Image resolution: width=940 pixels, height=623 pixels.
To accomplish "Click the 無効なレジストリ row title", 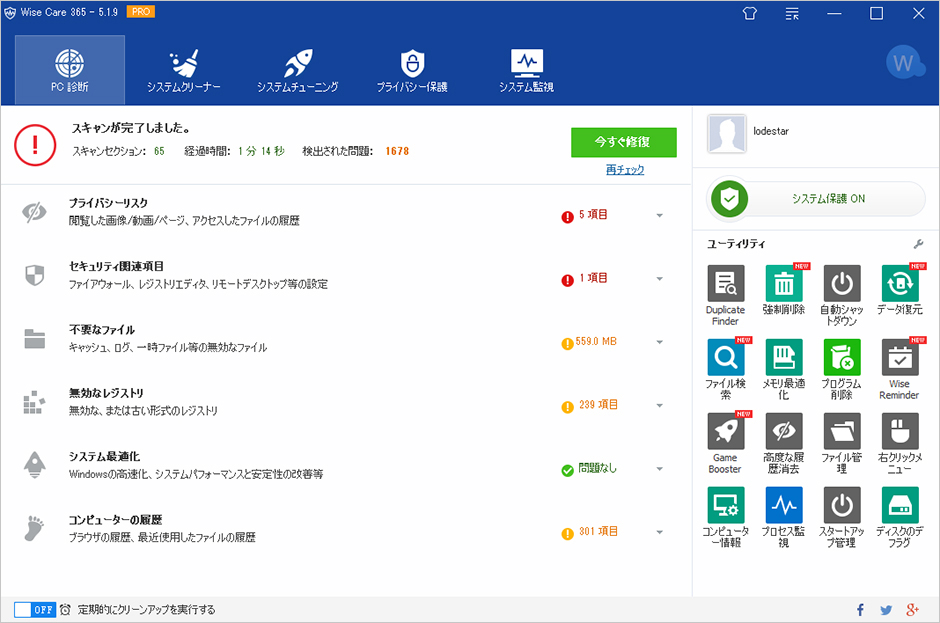I will point(106,393).
